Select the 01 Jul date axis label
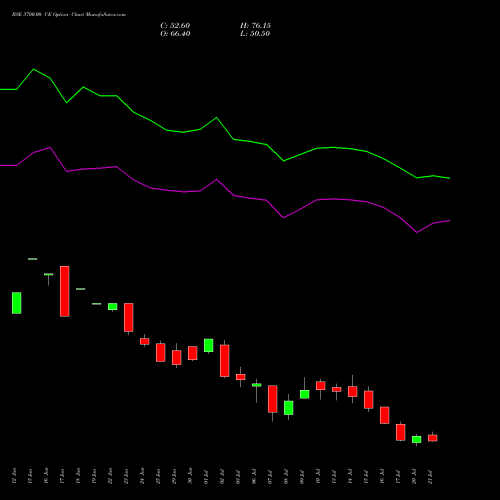 coord(206,477)
